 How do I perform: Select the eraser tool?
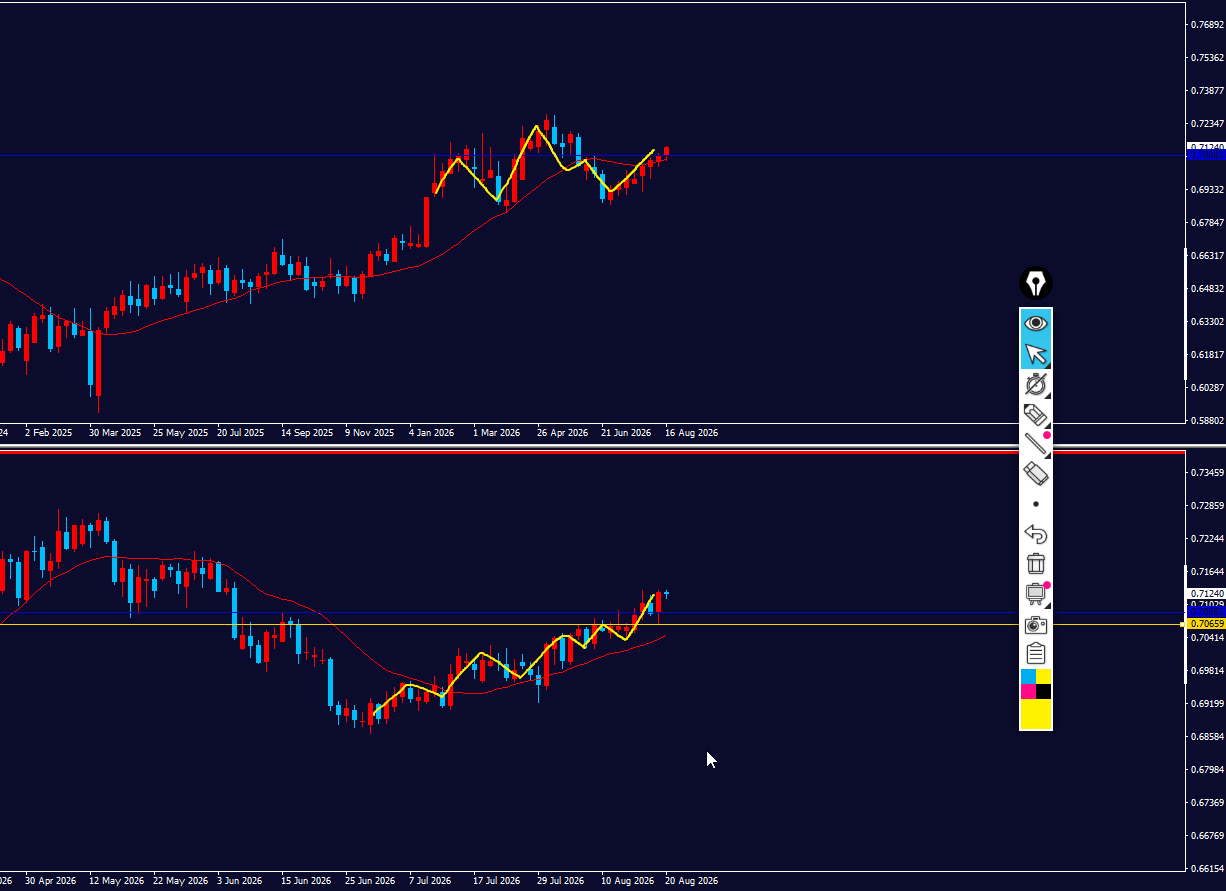coord(1036,474)
